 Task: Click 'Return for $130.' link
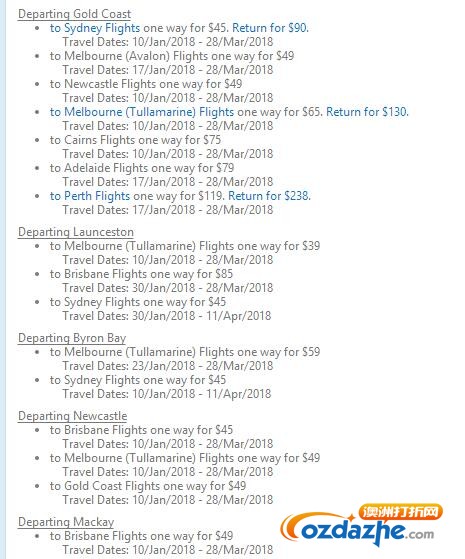point(368,112)
